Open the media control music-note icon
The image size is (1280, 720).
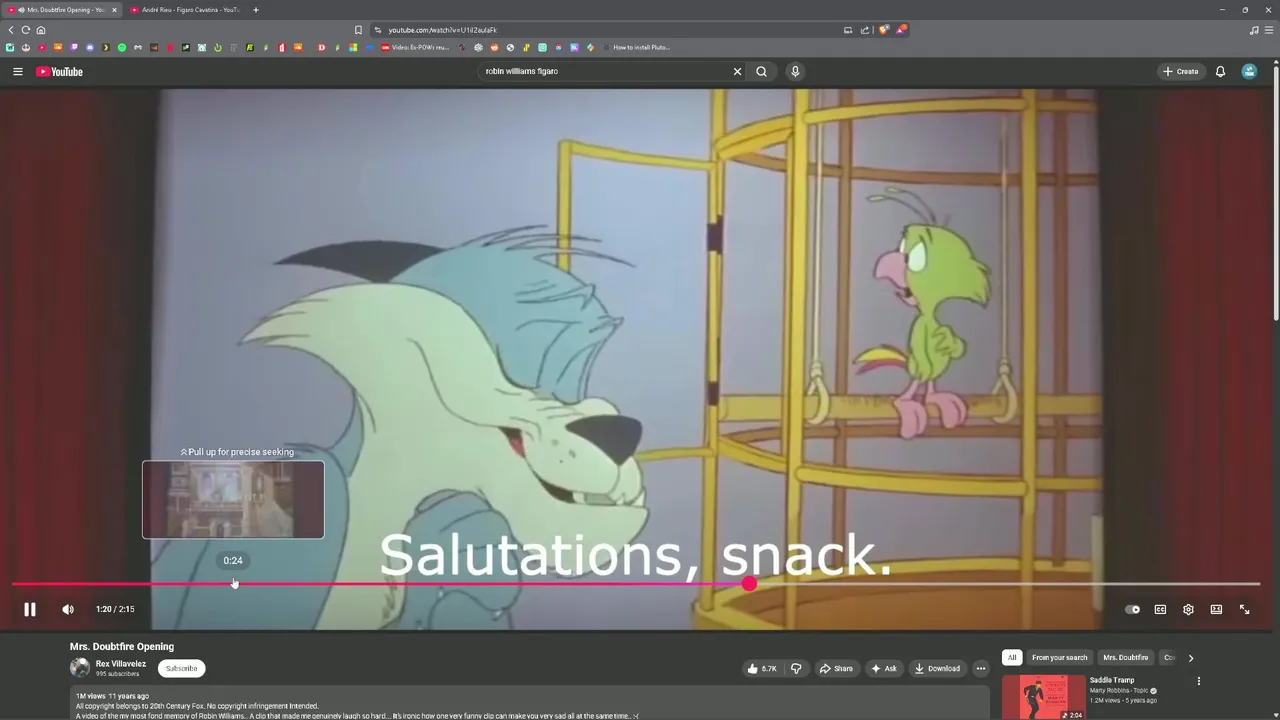click(1254, 30)
